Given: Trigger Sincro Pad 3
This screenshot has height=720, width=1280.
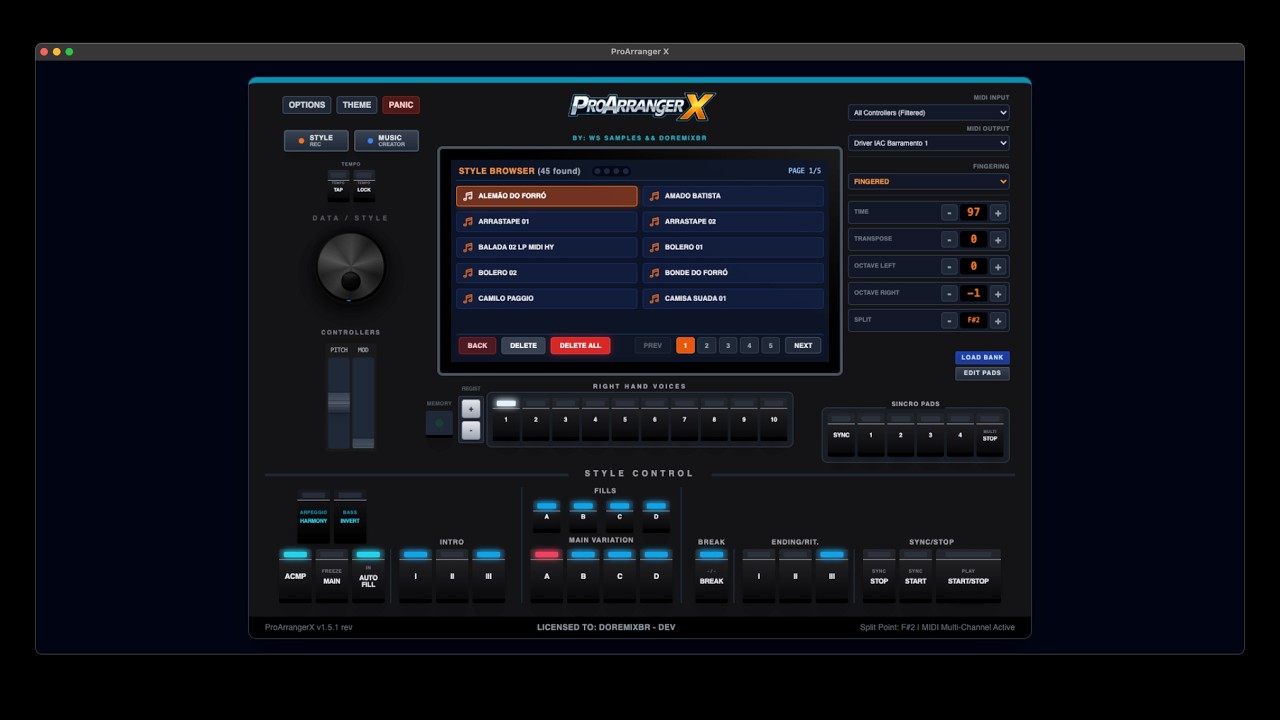Looking at the screenshot, I should pyautogui.click(x=931, y=434).
